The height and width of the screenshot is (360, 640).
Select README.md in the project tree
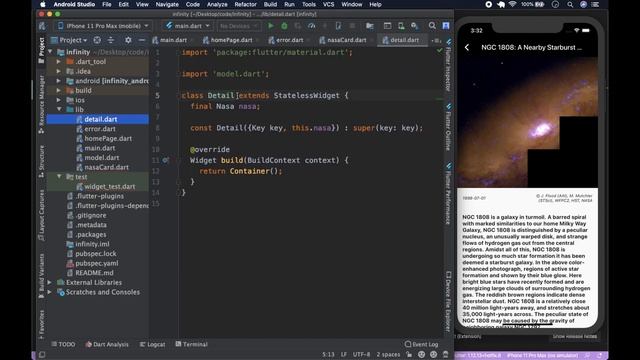point(94,273)
